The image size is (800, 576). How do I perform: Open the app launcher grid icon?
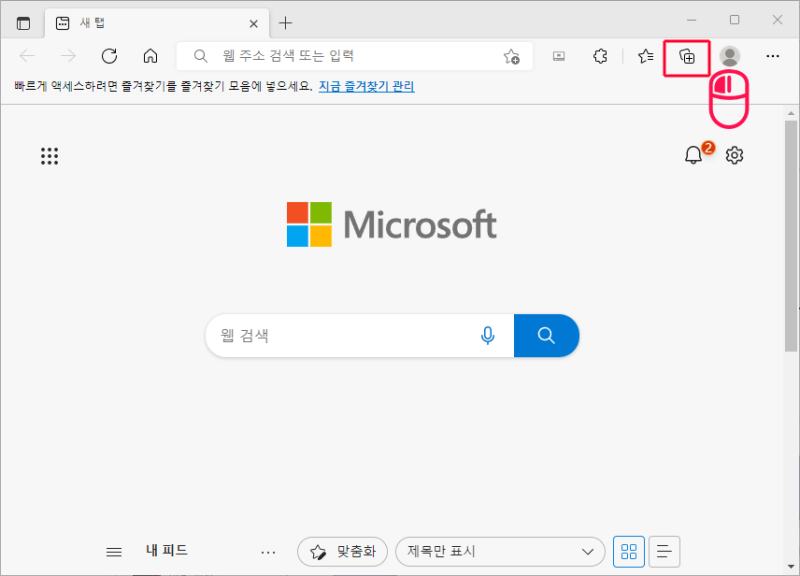(x=49, y=156)
